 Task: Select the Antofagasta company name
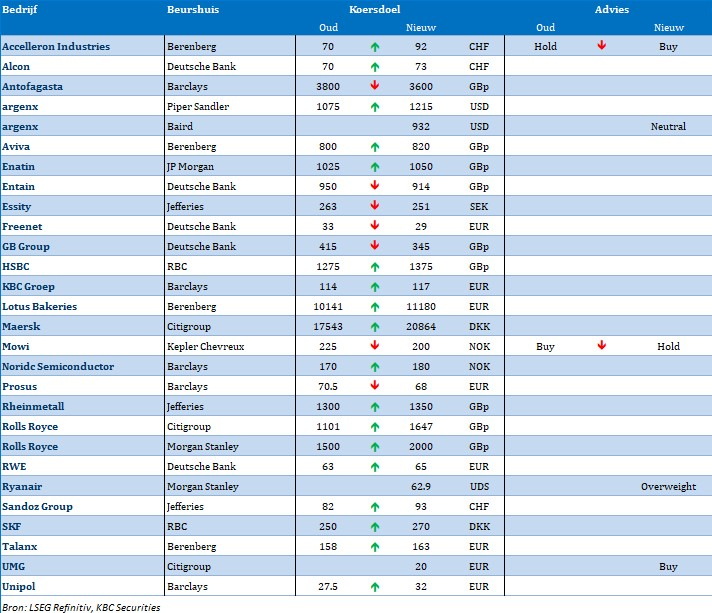click(x=32, y=86)
